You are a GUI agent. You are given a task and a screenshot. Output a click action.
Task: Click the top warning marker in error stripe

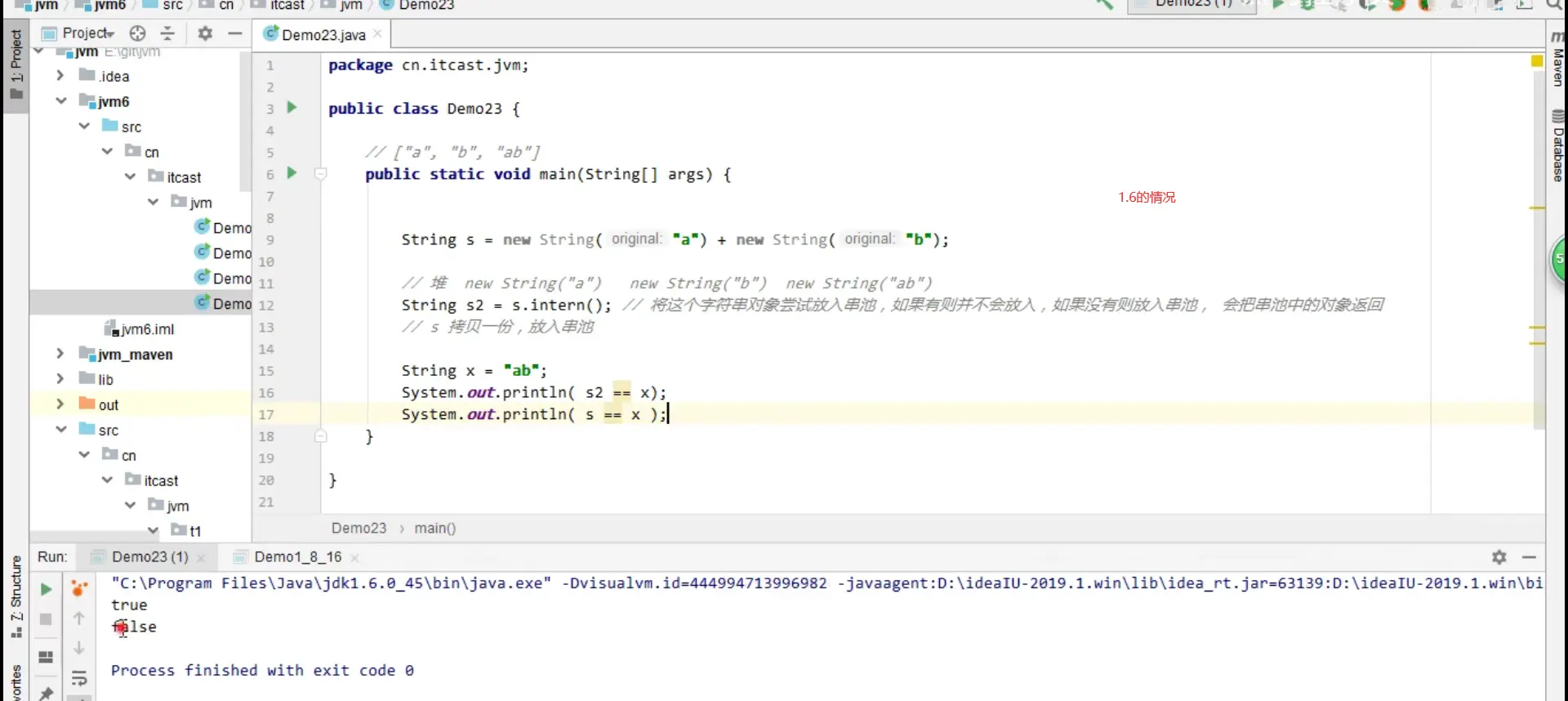pyautogui.click(x=1537, y=208)
